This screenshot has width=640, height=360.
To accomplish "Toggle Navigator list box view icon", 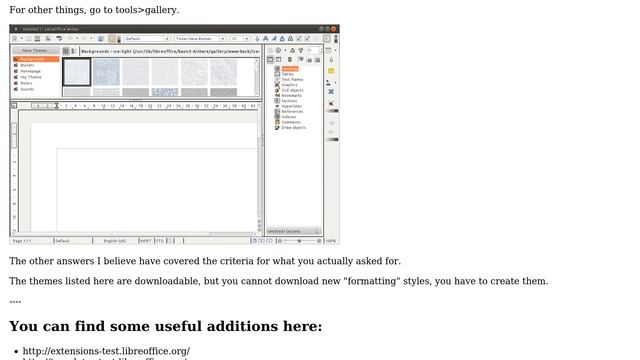I will [270, 60].
